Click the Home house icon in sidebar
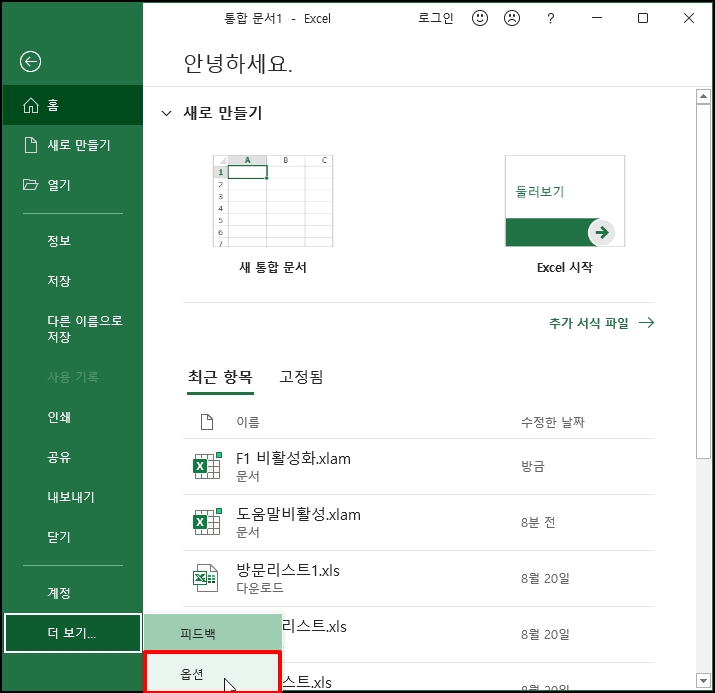This screenshot has height=693, width=715. pyautogui.click(x=31, y=105)
